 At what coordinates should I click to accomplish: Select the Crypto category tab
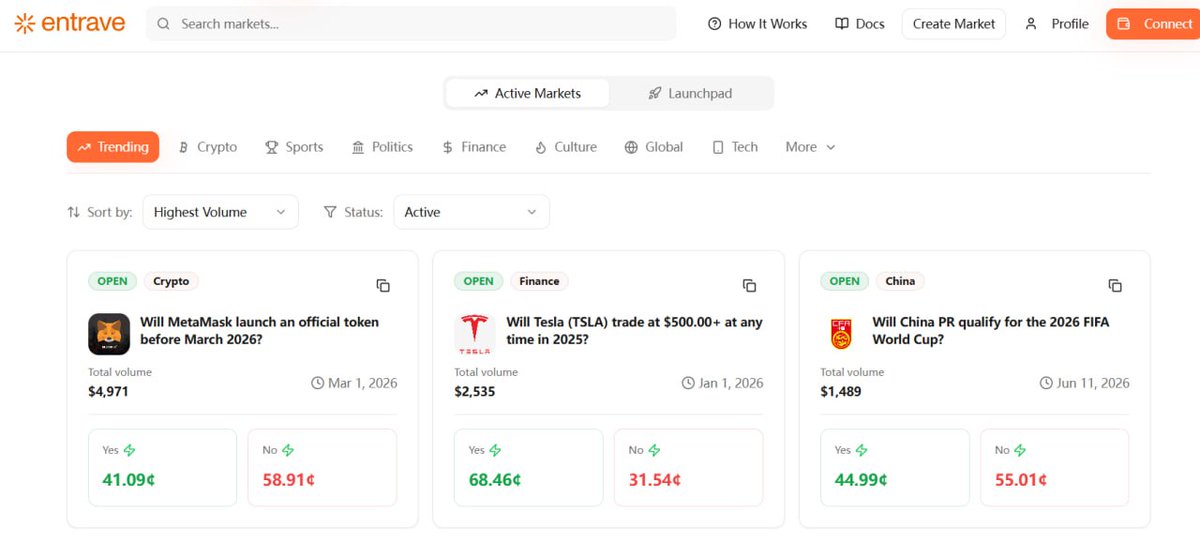(208, 147)
